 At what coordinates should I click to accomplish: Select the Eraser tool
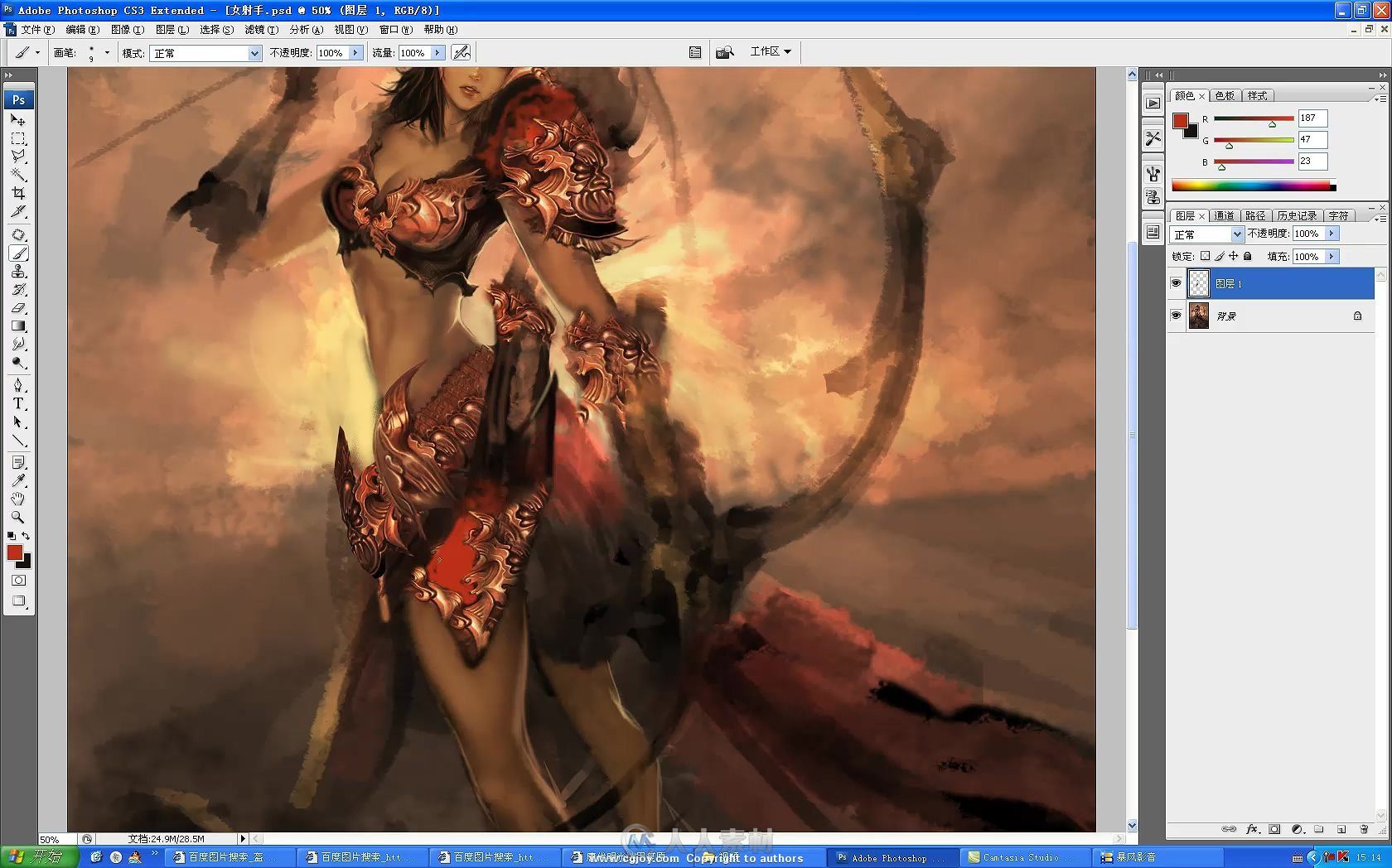coord(18,308)
